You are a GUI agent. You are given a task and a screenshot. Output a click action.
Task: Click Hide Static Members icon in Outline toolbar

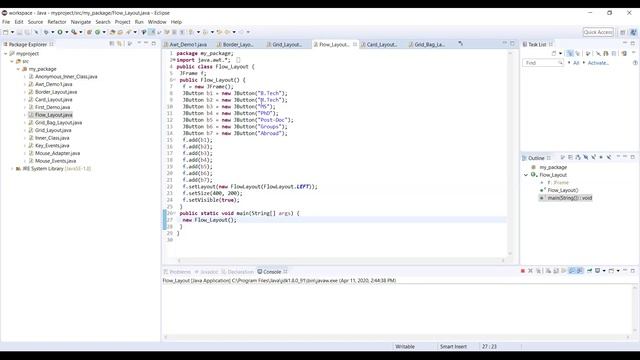593,158
